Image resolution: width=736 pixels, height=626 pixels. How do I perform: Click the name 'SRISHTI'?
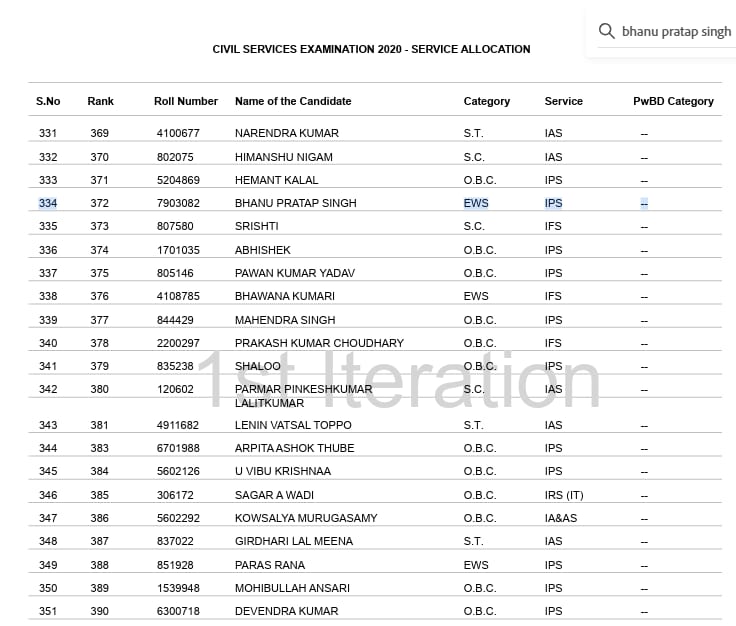(257, 226)
